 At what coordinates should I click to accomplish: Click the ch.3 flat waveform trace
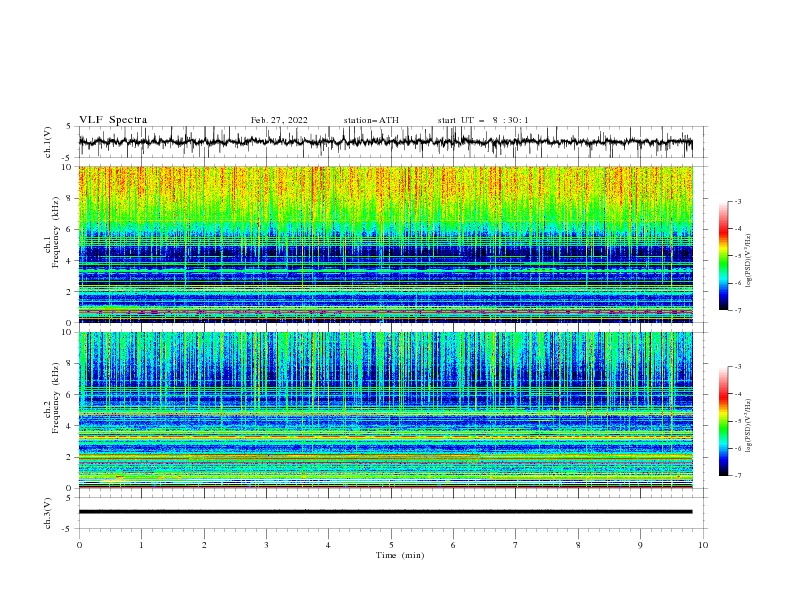[385, 512]
